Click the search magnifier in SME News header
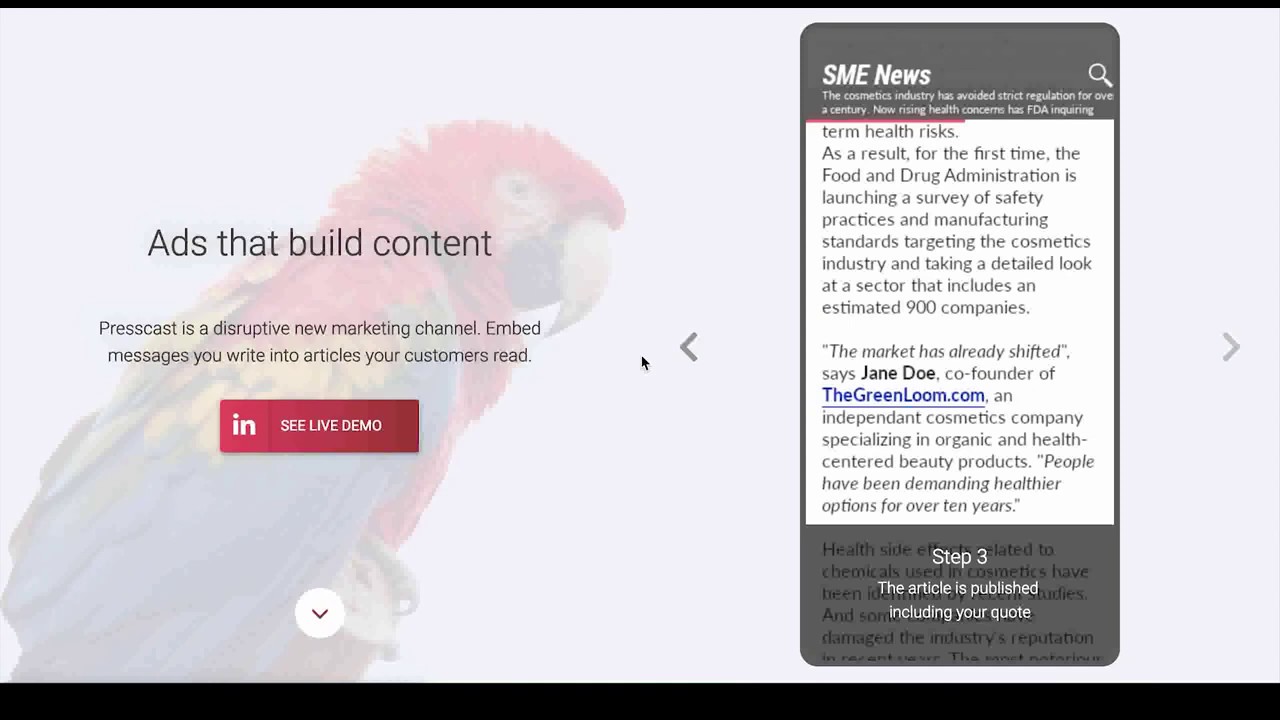 click(x=1100, y=75)
